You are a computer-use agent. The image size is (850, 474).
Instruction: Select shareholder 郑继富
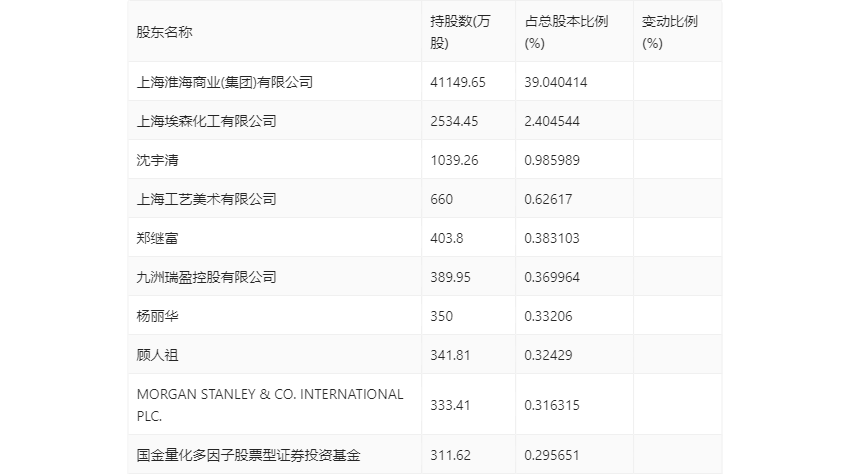click(x=157, y=238)
